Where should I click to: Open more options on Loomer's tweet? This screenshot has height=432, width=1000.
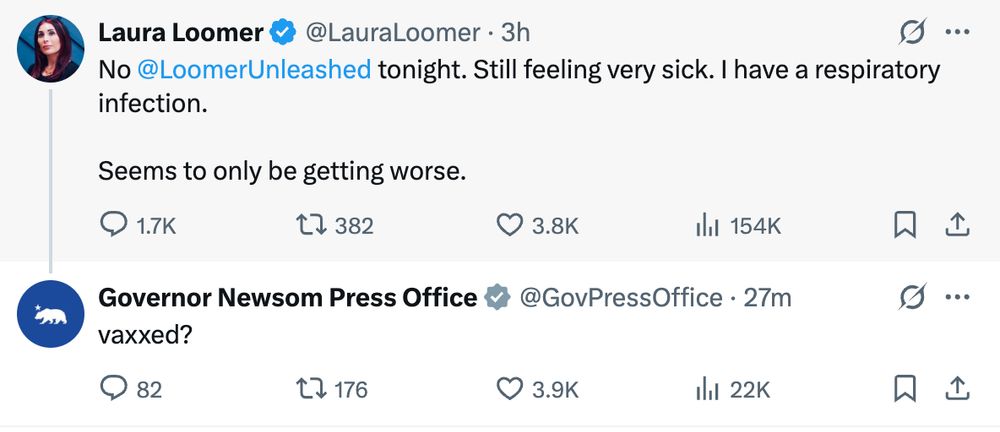957,34
